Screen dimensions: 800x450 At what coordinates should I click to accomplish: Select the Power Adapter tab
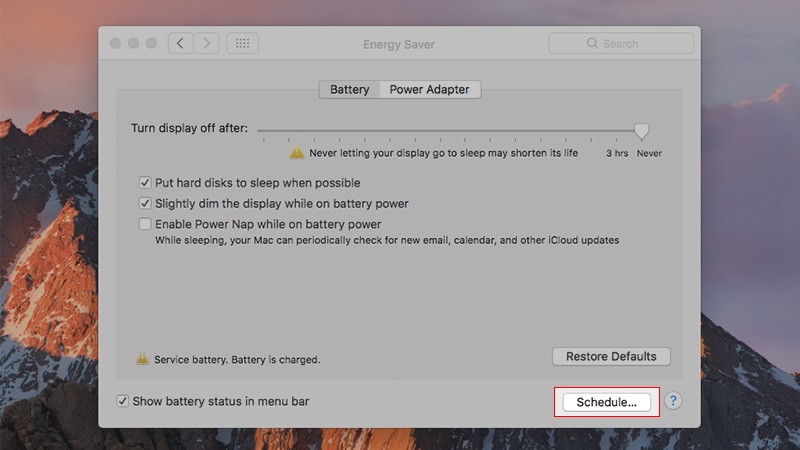pyautogui.click(x=430, y=90)
